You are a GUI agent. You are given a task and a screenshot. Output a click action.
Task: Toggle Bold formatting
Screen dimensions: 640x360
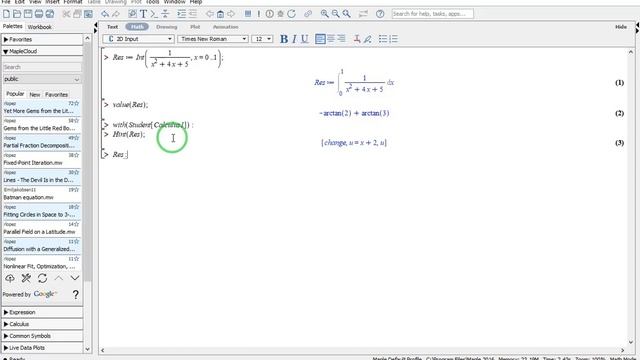point(284,39)
